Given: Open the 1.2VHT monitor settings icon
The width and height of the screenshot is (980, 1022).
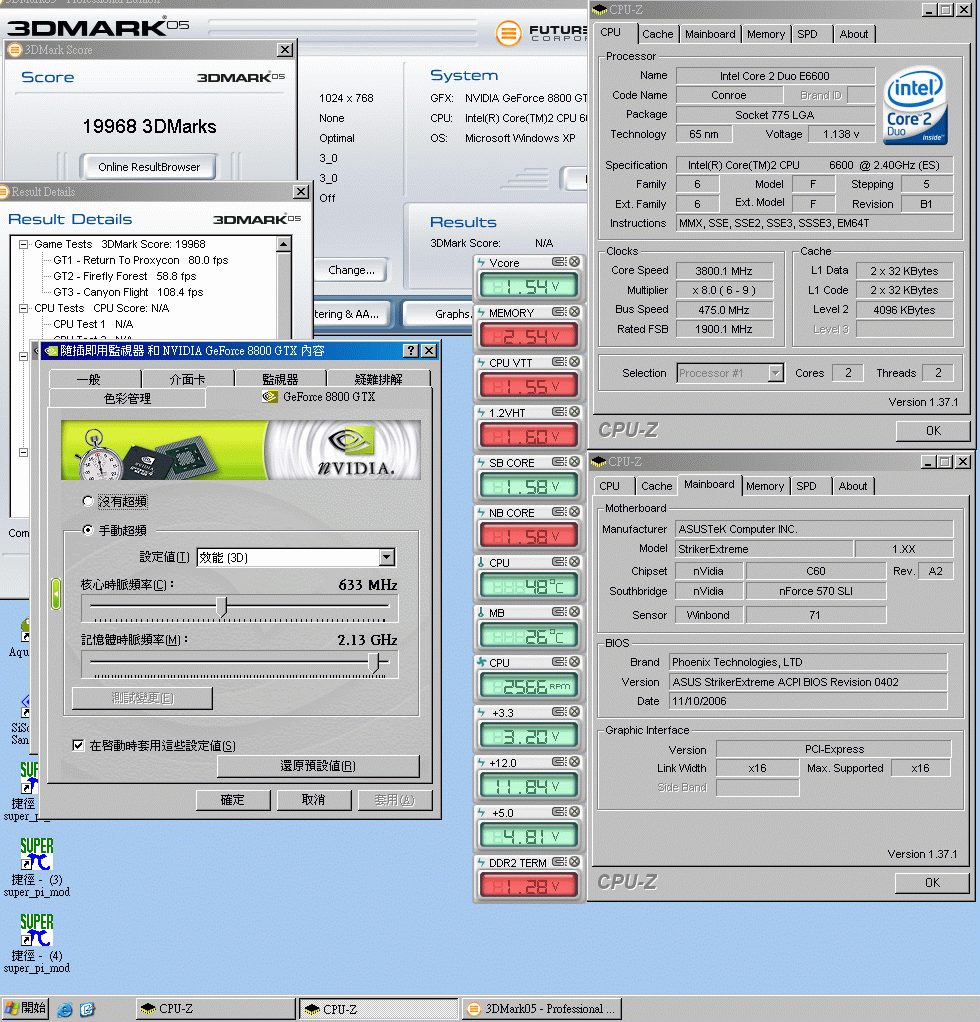Looking at the screenshot, I should [559, 411].
